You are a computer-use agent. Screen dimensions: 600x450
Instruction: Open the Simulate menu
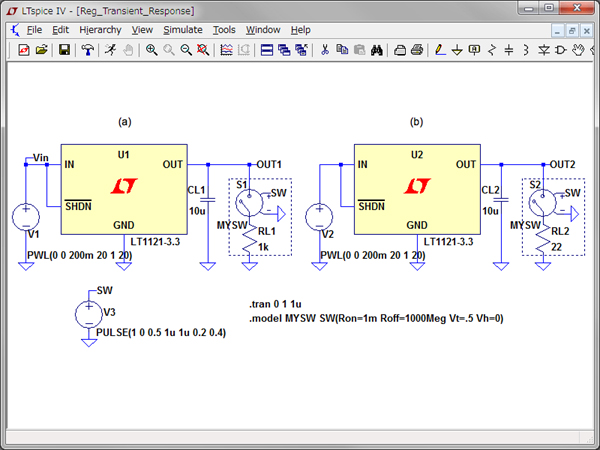coord(182,30)
